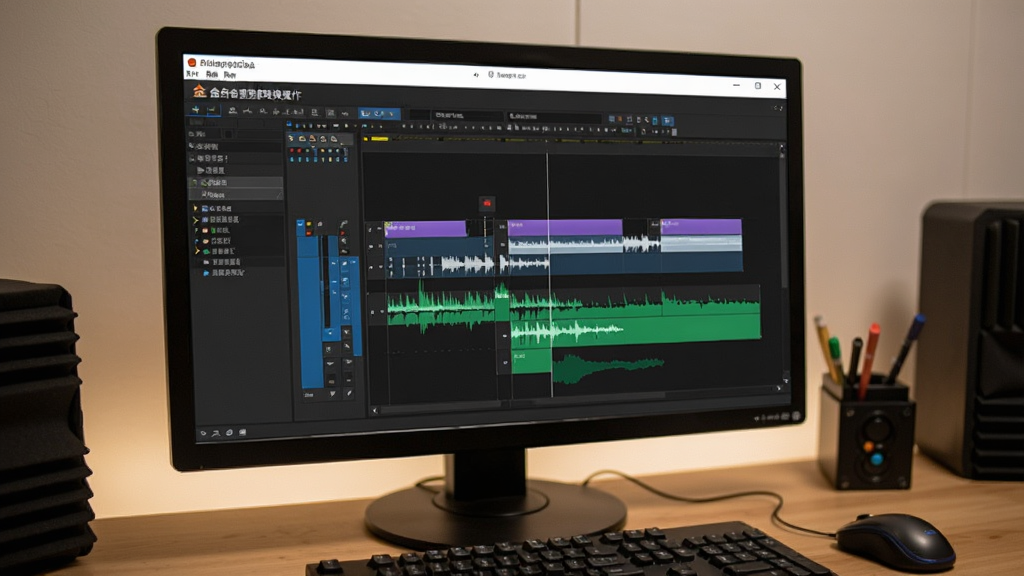Select the leftmost purple clip on the top track
This screenshot has width=1024, height=576.
(x=426, y=228)
